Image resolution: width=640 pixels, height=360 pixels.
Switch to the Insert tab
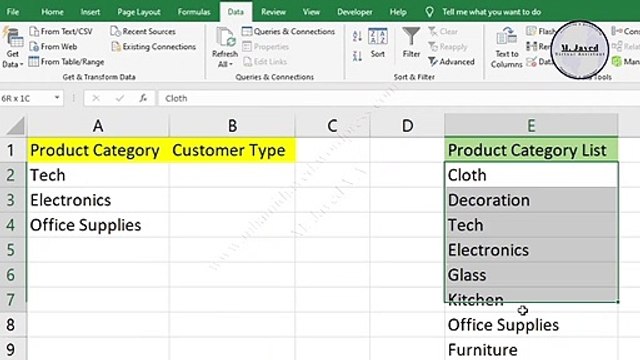(x=90, y=12)
